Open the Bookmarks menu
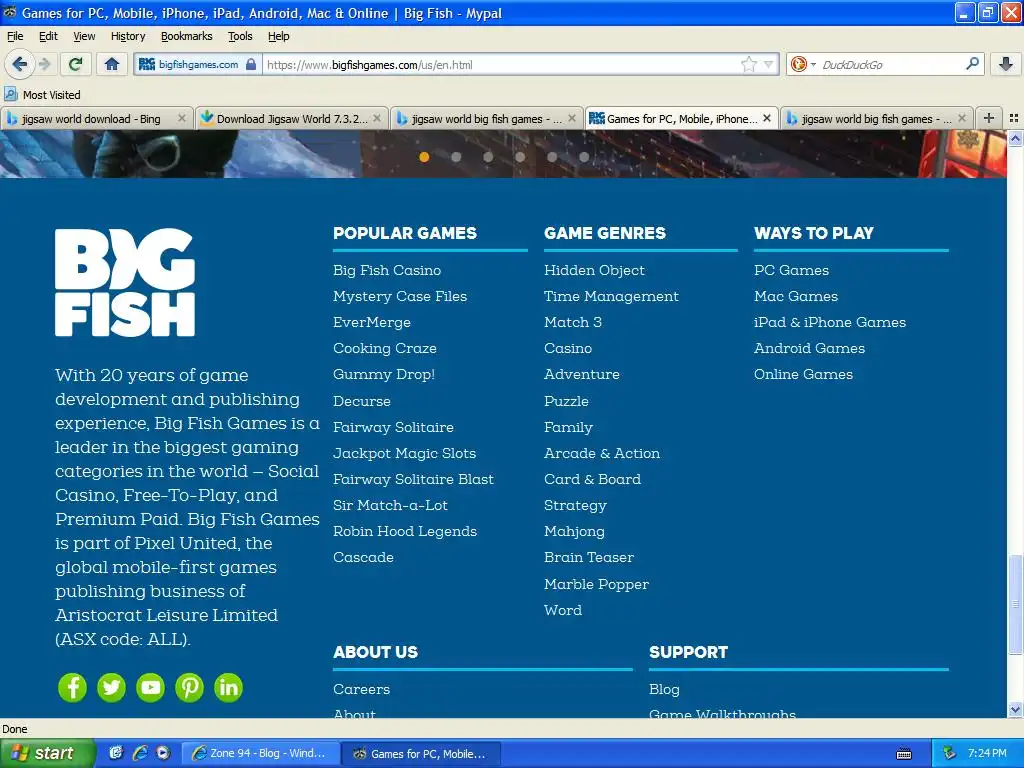1024x768 pixels. [x=187, y=36]
